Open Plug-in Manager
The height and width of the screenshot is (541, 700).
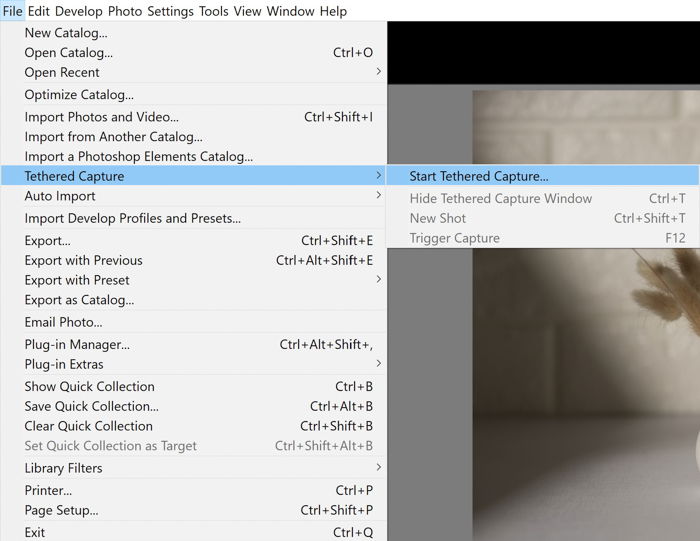click(77, 344)
